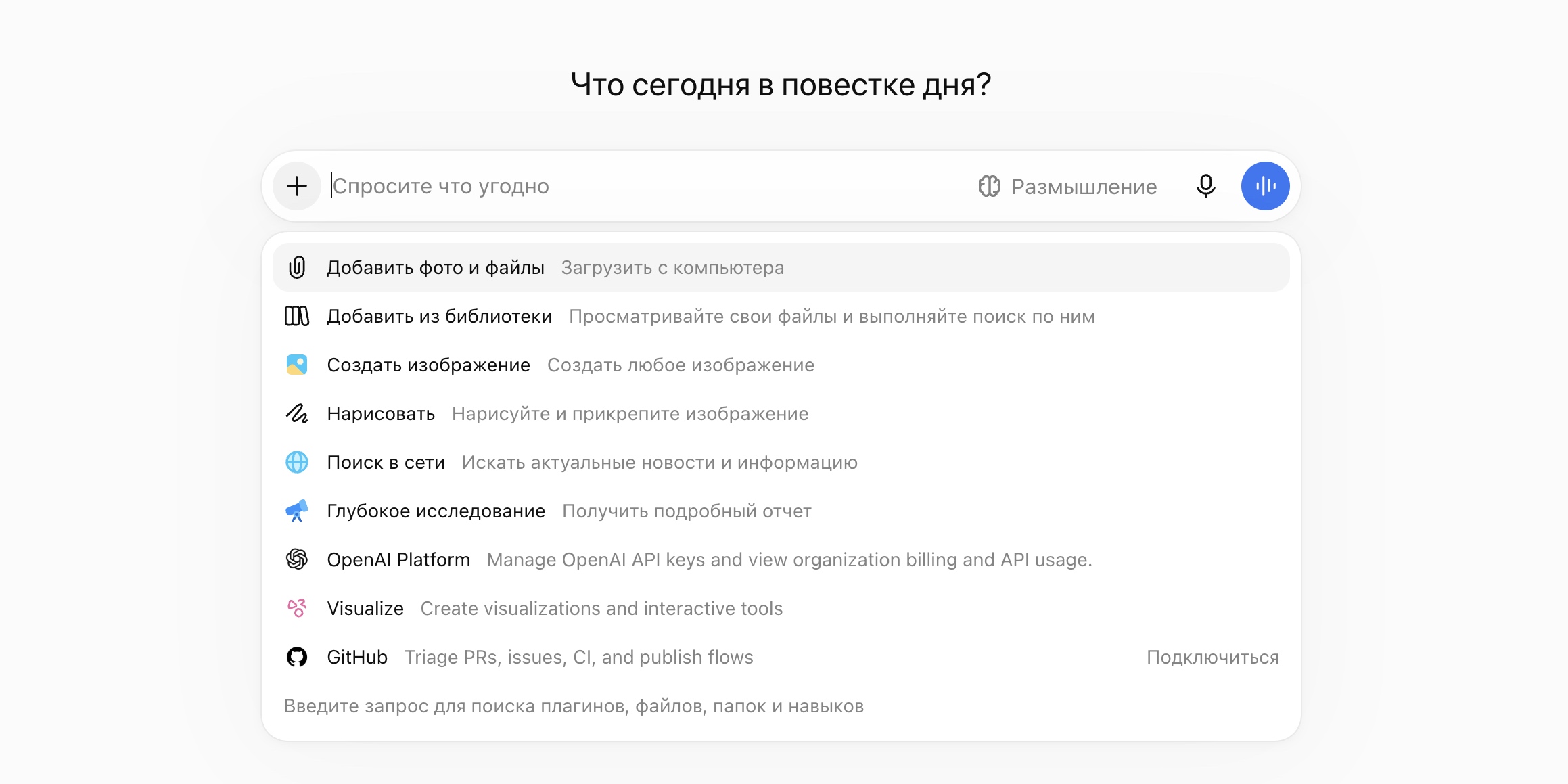Click the globe icon for Поиск в сети
This screenshot has width=1568, height=784.
297,462
